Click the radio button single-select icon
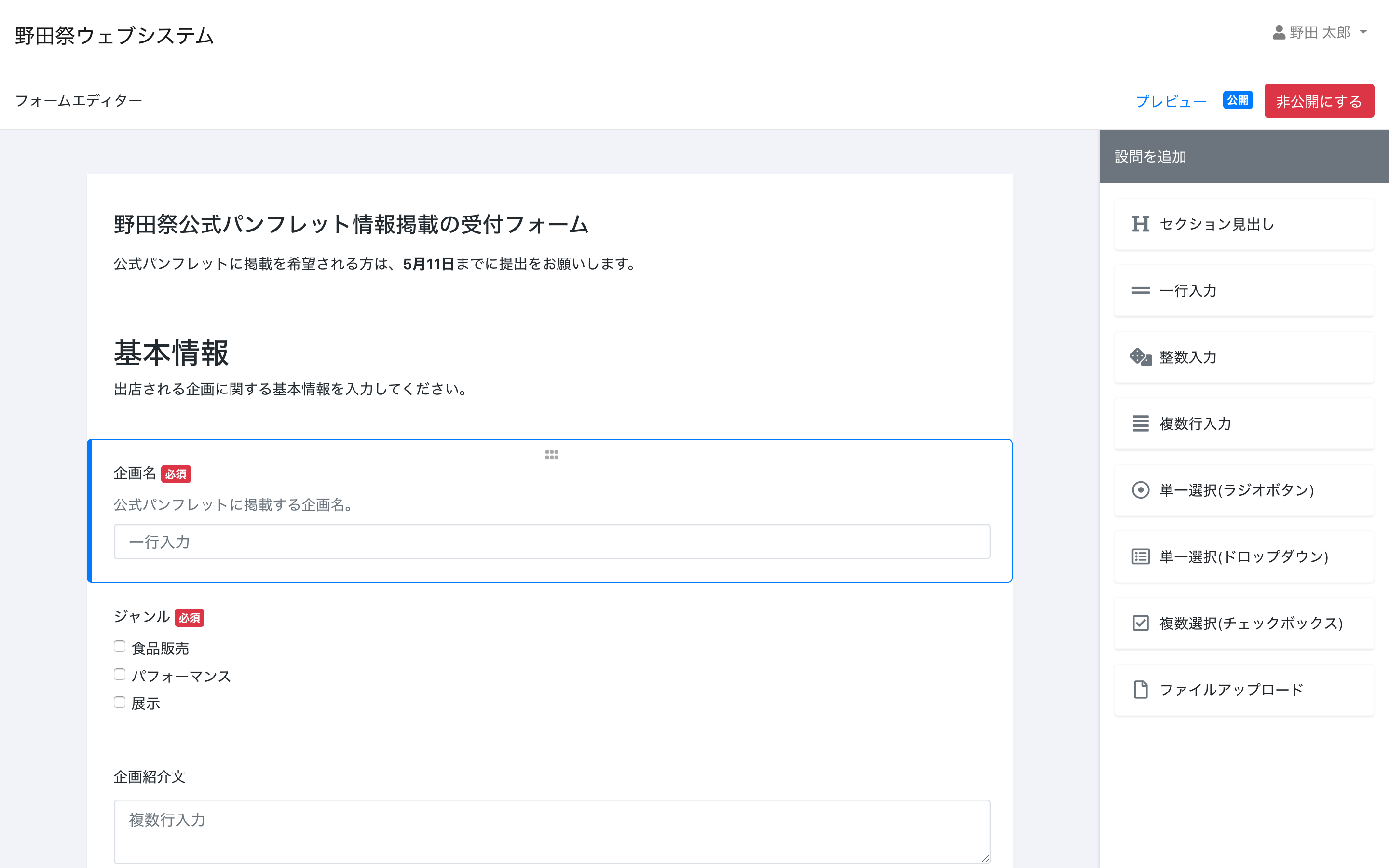Viewport: 1389px width, 868px height. tap(1140, 490)
